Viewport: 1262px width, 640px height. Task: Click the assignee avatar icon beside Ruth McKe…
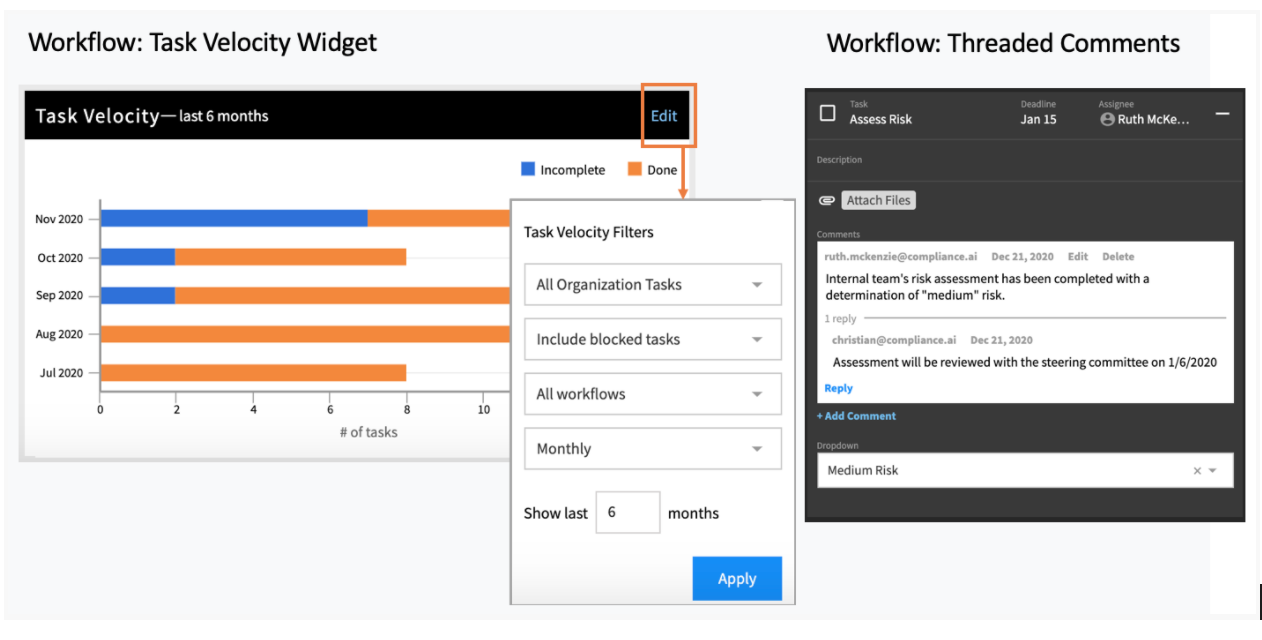click(x=1107, y=119)
